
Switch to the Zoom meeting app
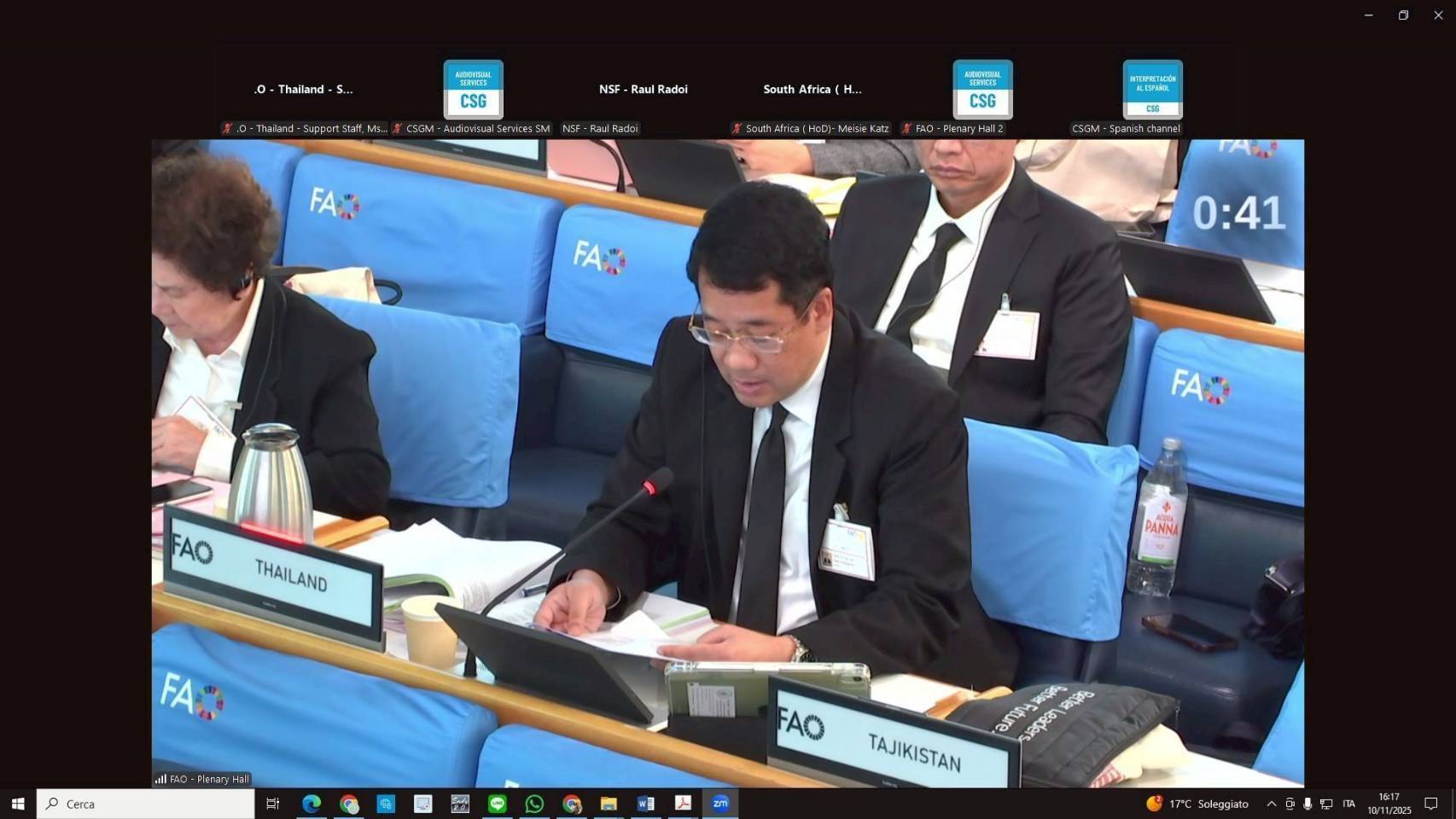[x=719, y=803]
